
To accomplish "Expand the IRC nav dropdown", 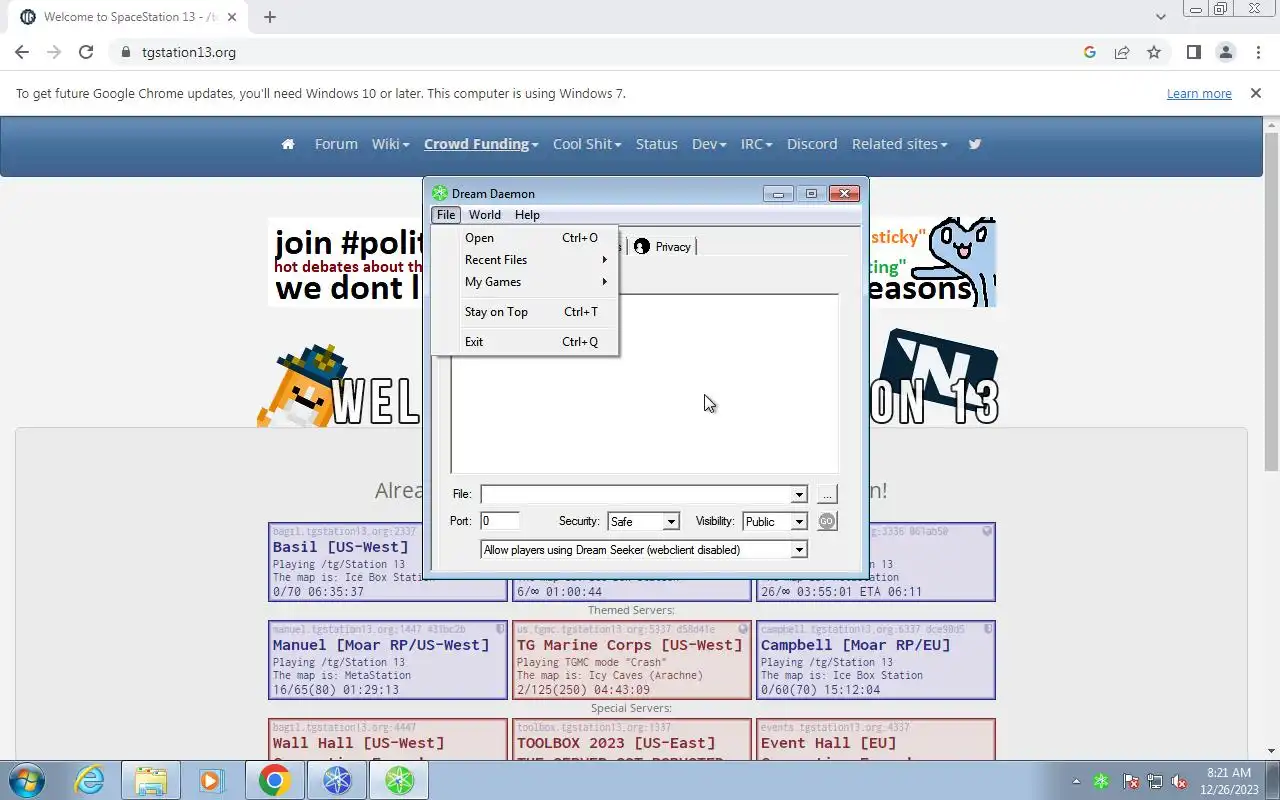I will pyautogui.click(x=756, y=144).
